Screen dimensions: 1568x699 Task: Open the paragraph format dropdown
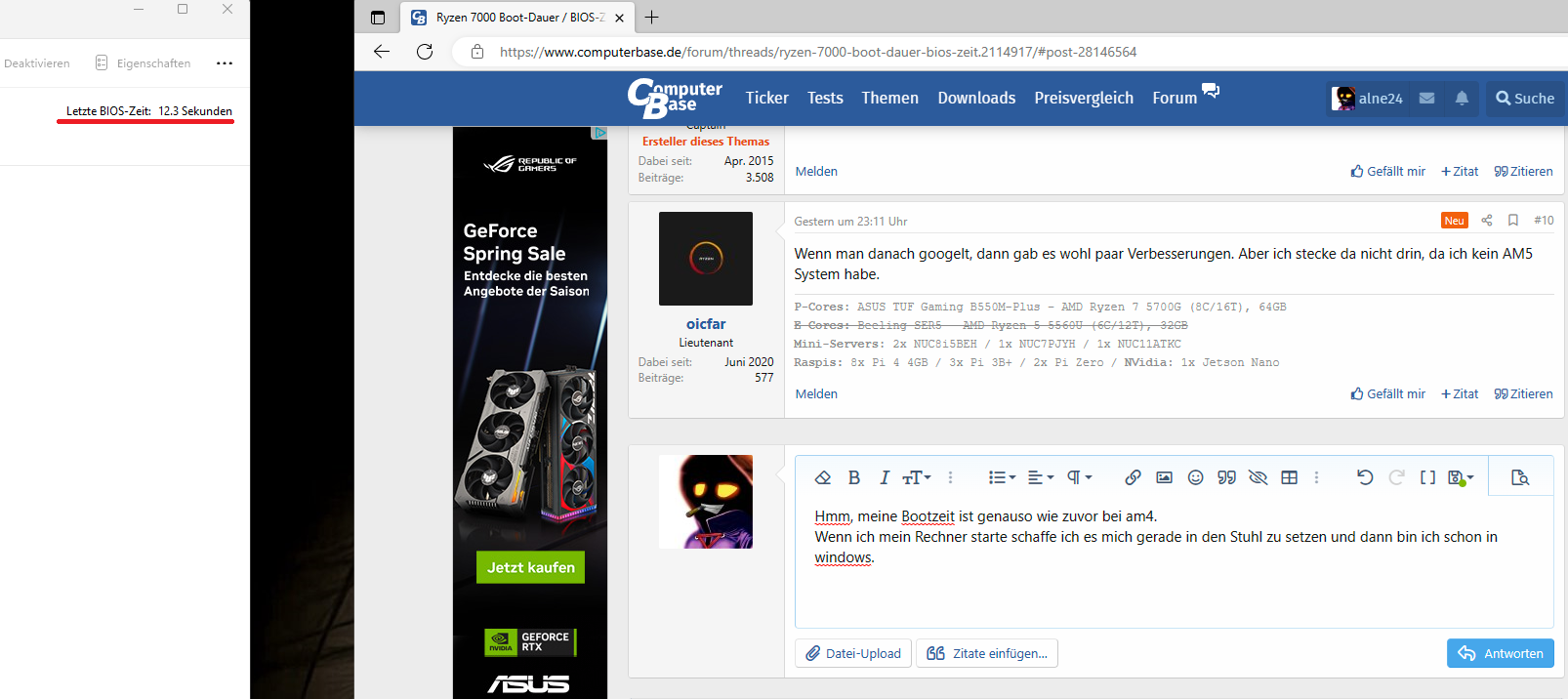[x=1080, y=477]
